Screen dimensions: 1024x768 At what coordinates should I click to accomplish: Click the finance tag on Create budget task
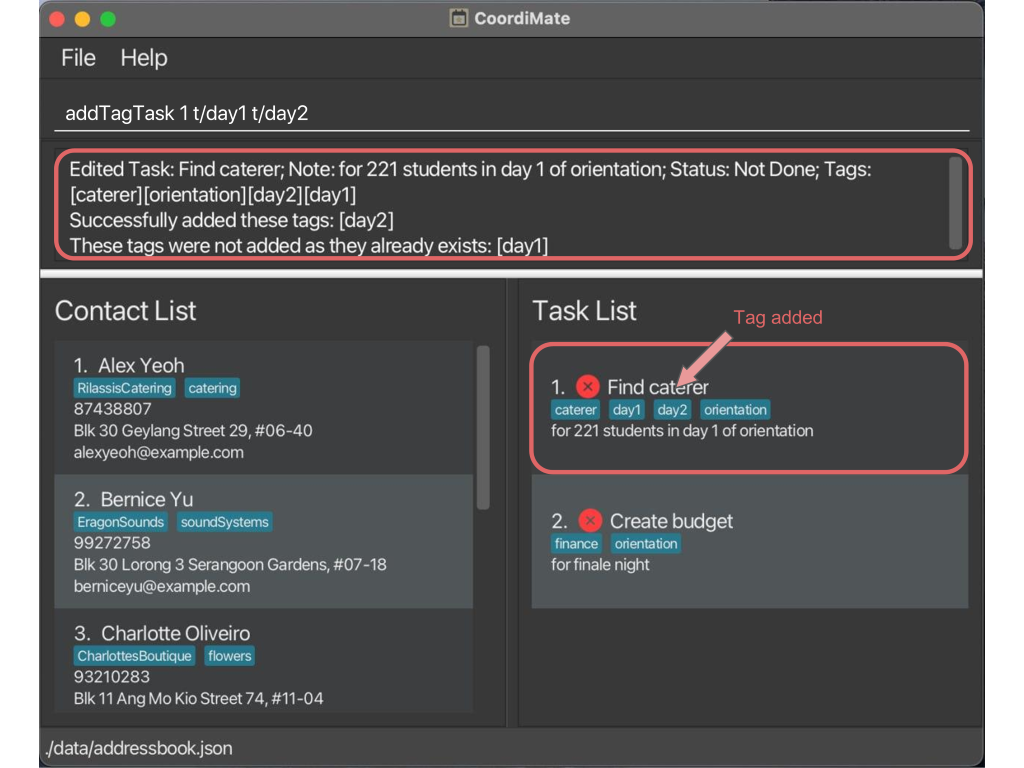pos(576,544)
